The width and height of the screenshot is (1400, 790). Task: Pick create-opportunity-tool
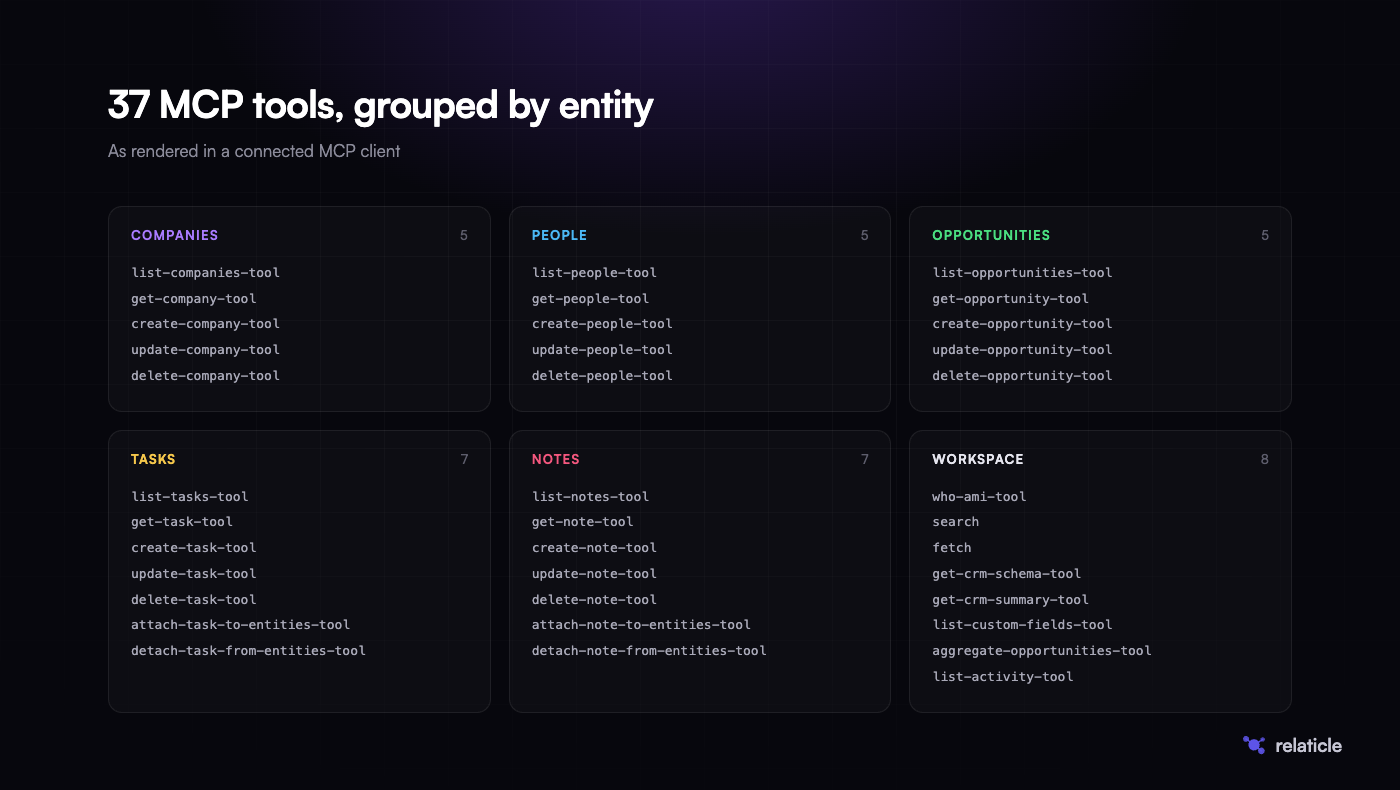[x=1022, y=324]
